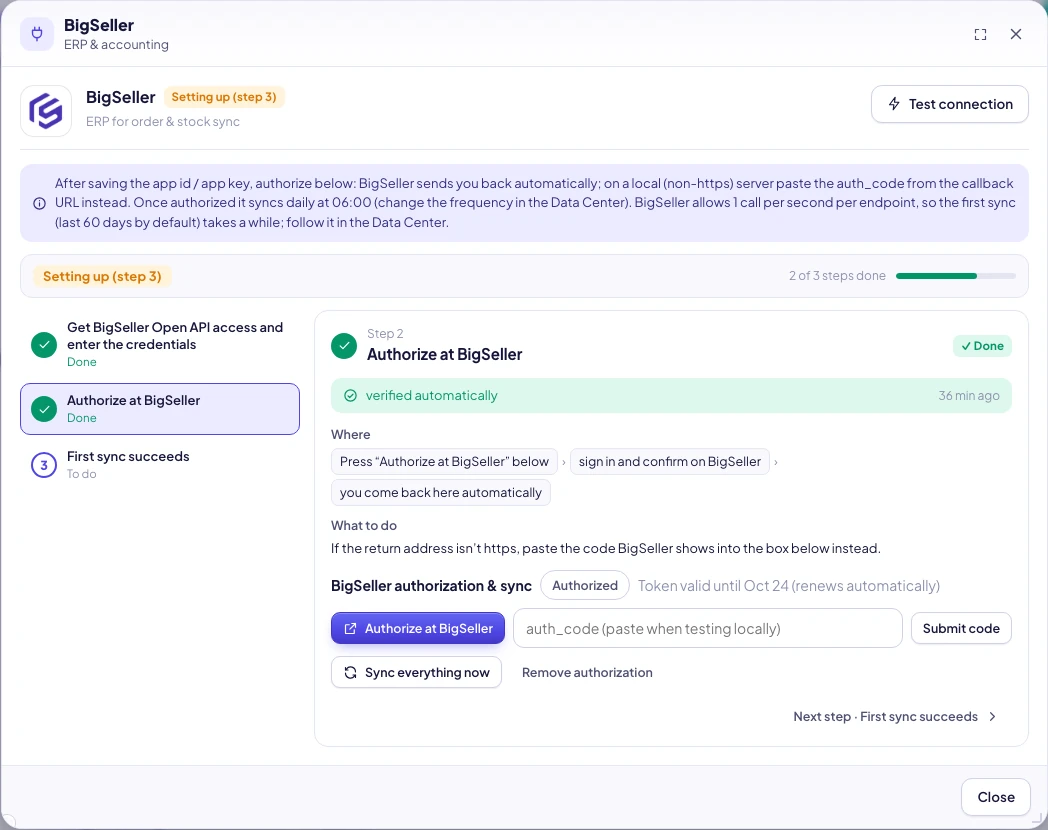Click the info icon in the notice banner
The width and height of the screenshot is (1048, 830).
coord(39,203)
